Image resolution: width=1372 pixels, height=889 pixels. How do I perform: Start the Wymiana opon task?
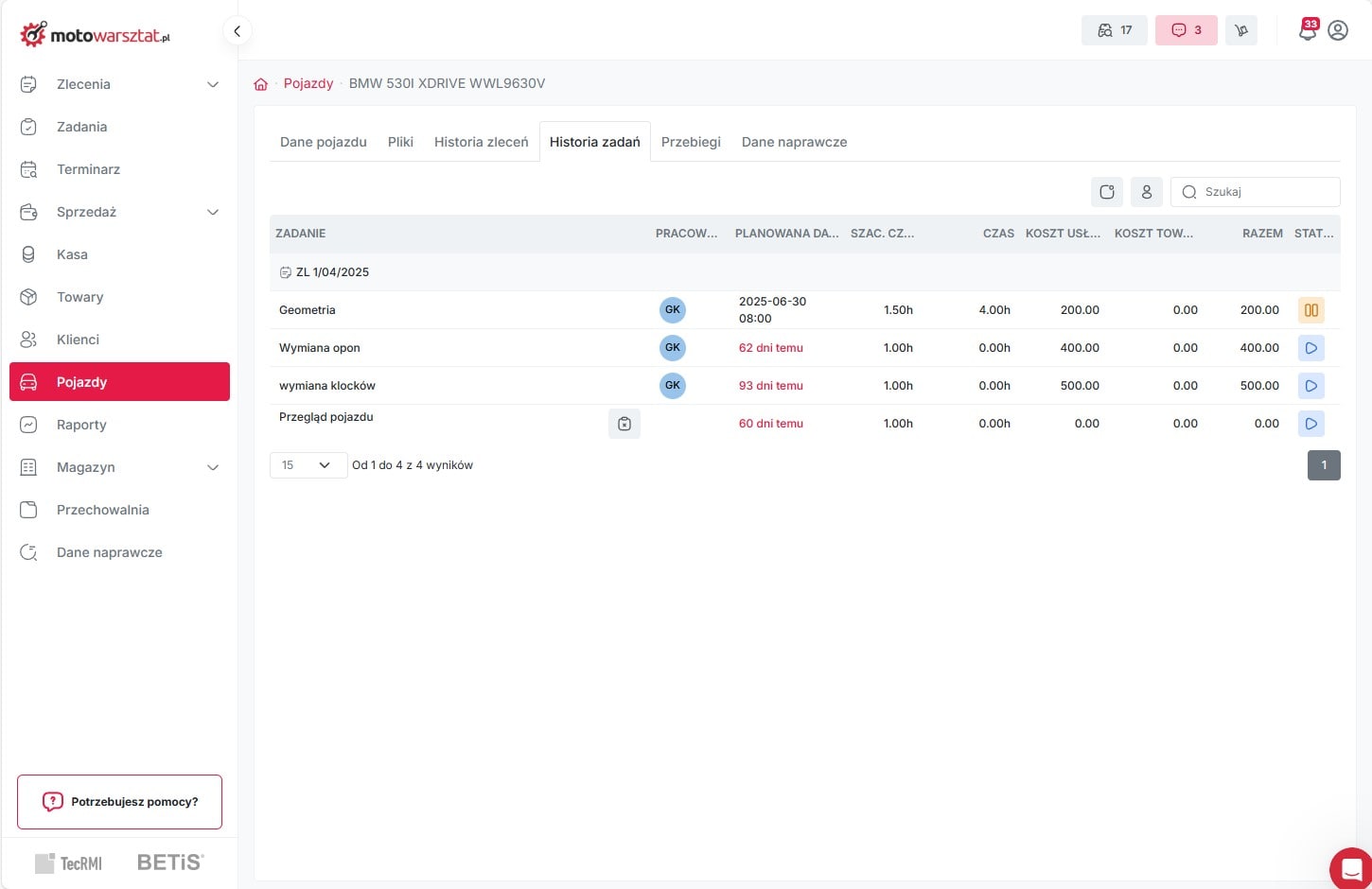point(1310,348)
